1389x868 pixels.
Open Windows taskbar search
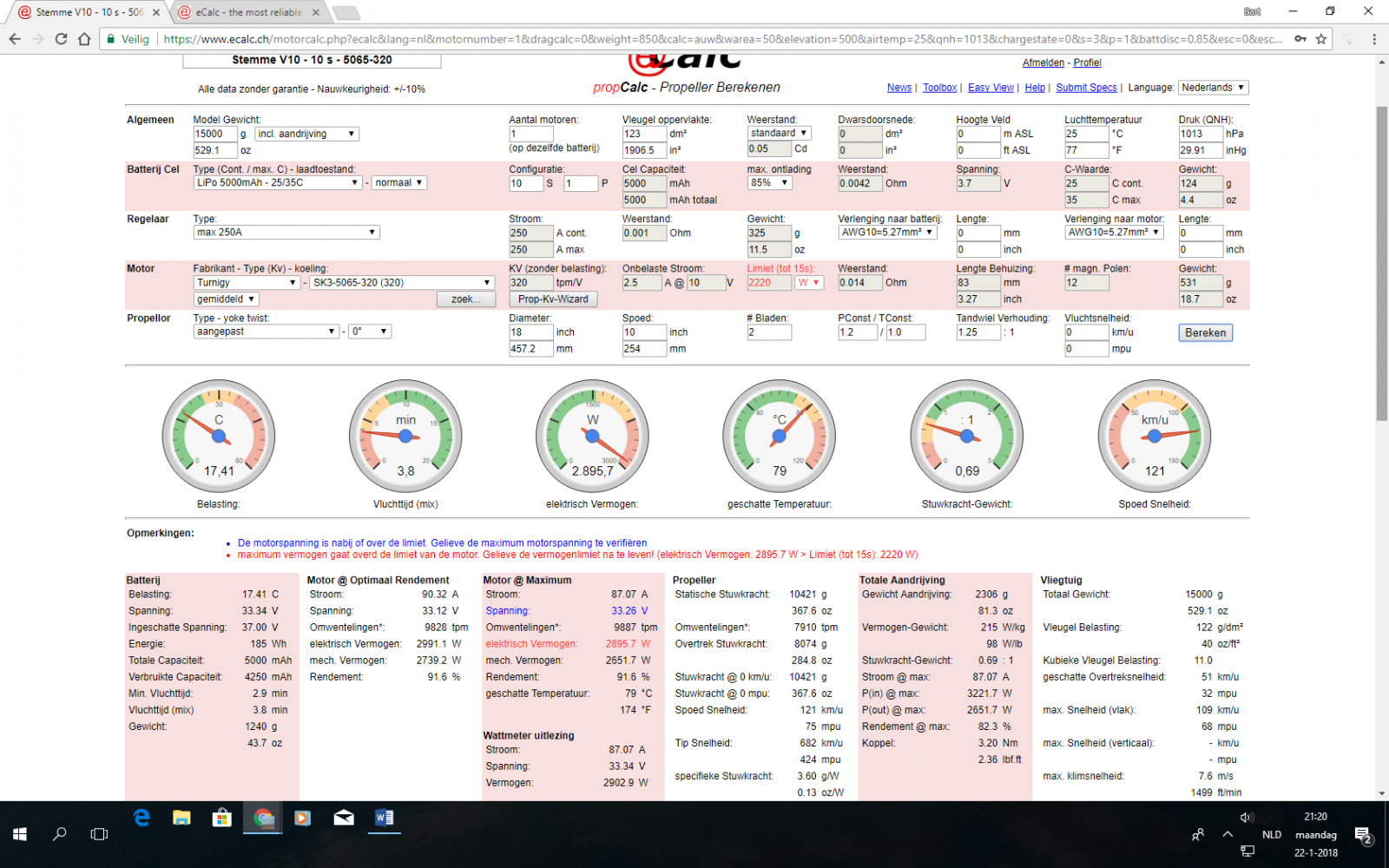coord(60,834)
